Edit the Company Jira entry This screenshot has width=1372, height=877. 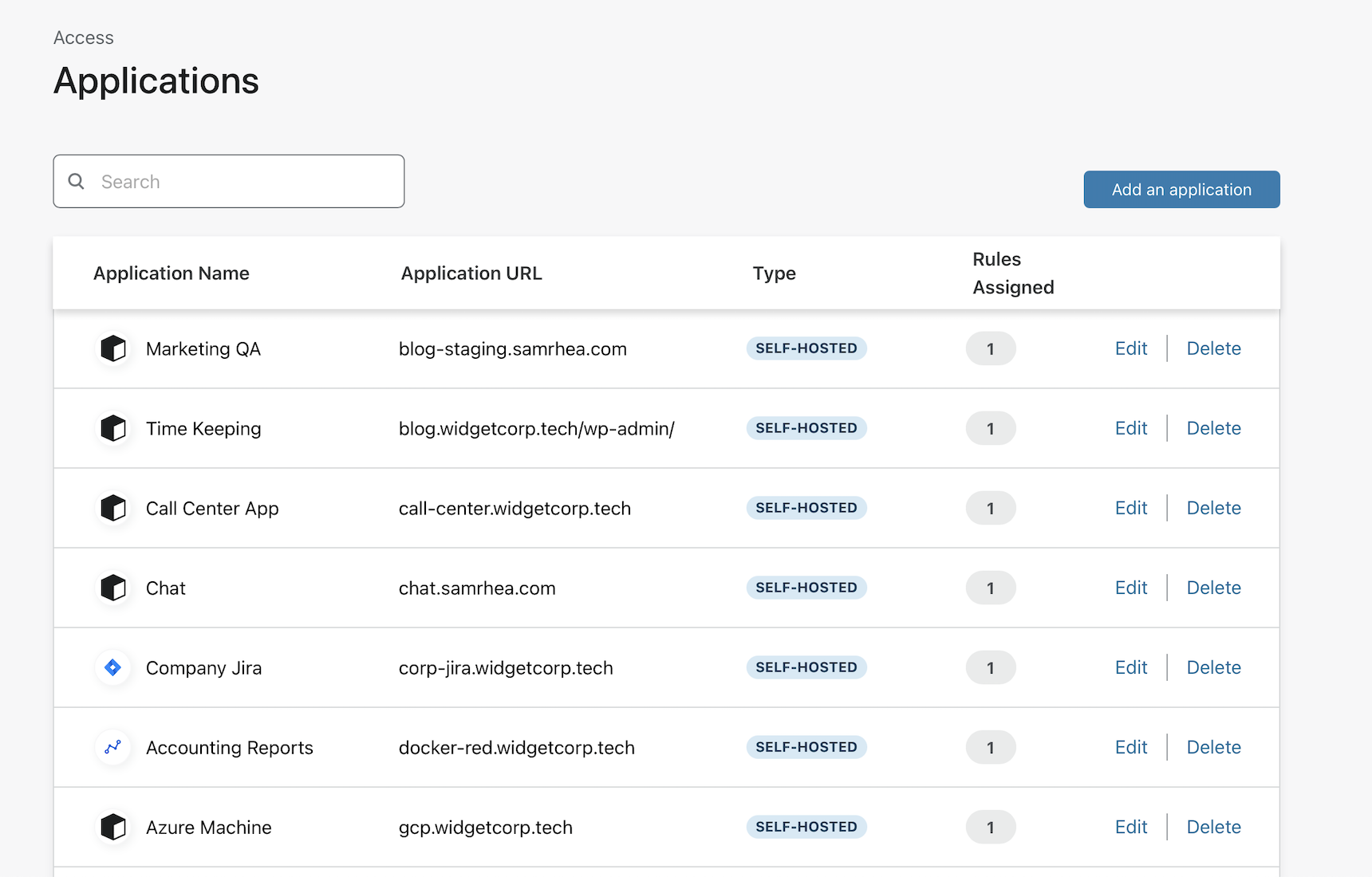pos(1131,667)
